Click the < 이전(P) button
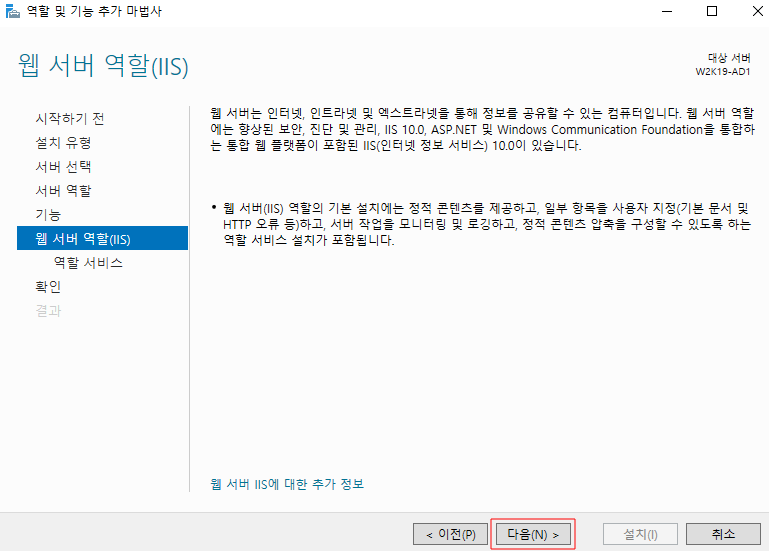The width and height of the screenshot is (769, 551). (451, 534)
